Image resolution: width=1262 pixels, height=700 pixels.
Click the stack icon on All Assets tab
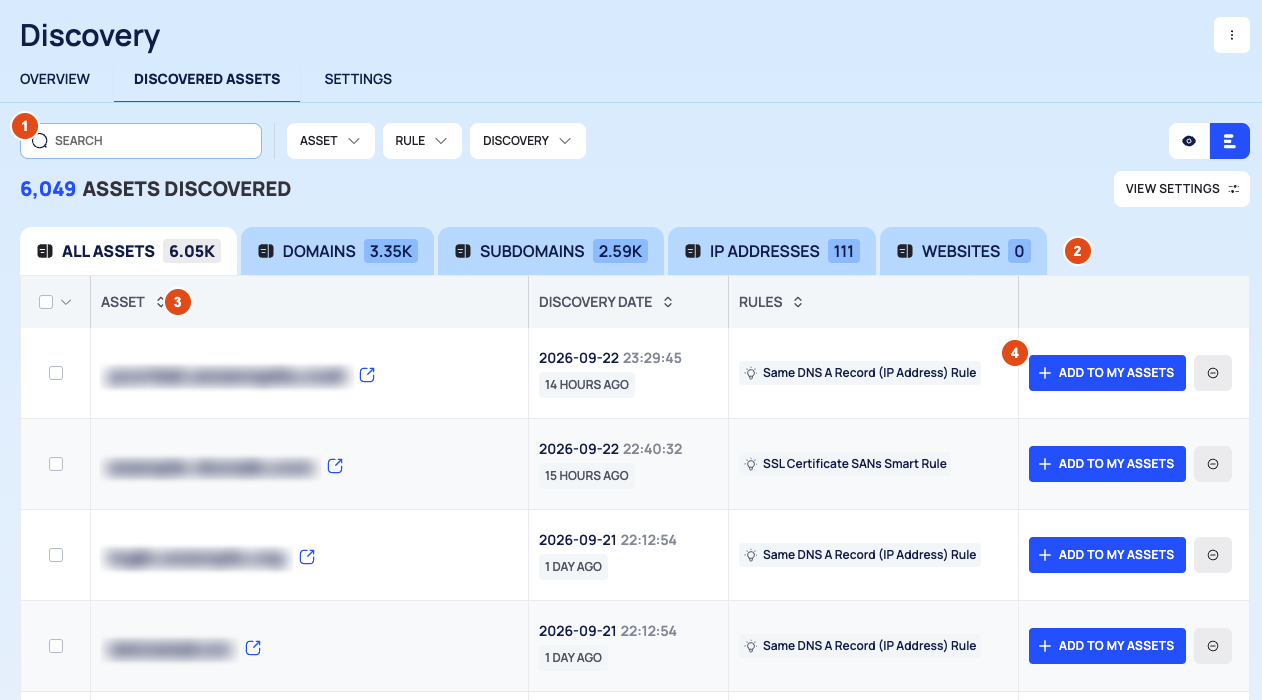tap(45, 251)
